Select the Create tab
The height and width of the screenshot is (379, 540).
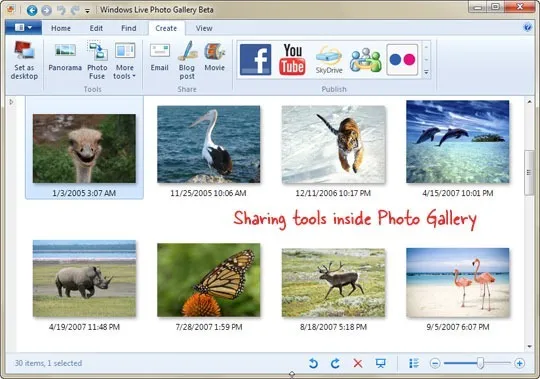[x=166, y=28]
